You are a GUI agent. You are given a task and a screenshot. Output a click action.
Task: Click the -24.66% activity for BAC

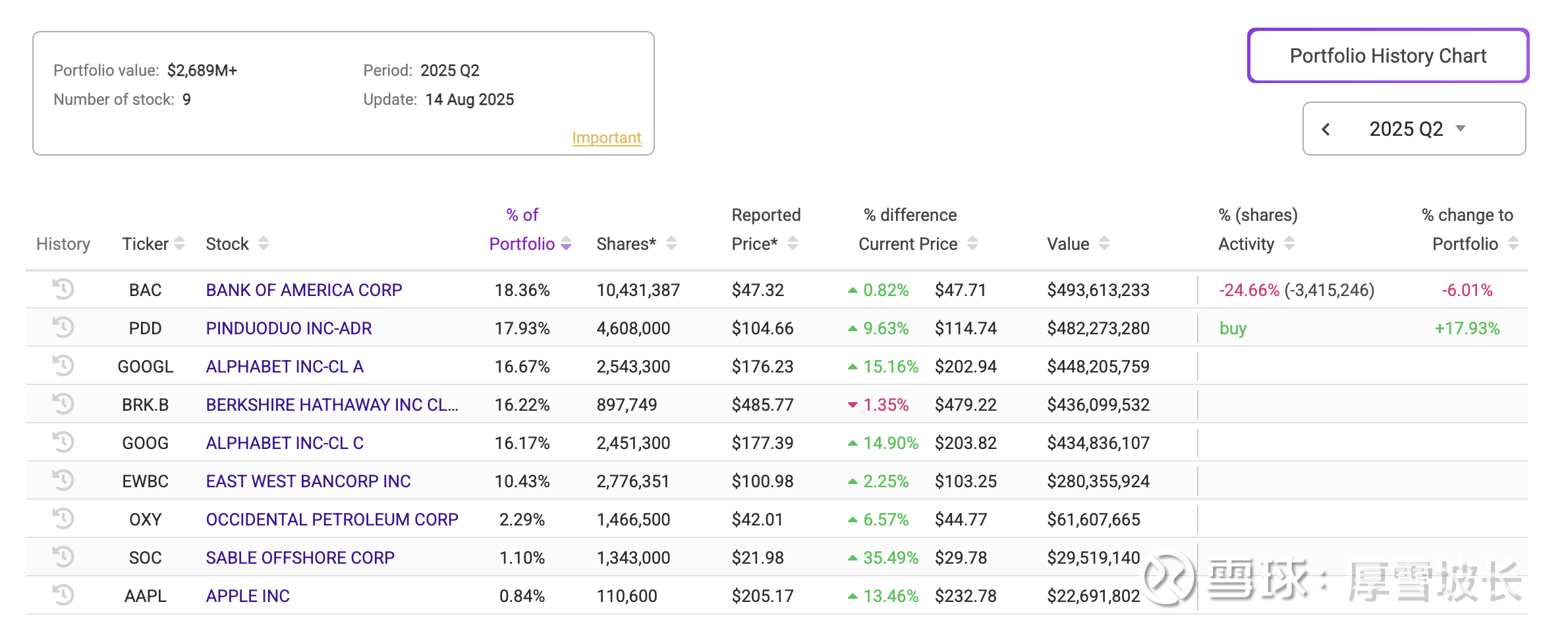click(1248, 290)
